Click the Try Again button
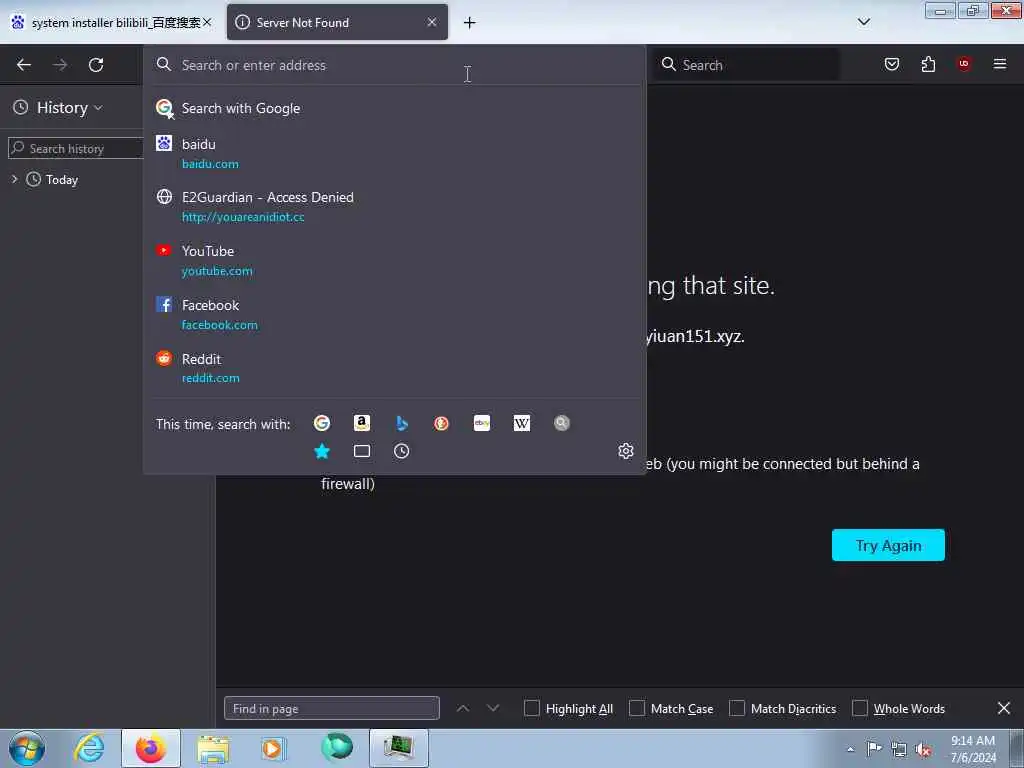 [888, 545]
